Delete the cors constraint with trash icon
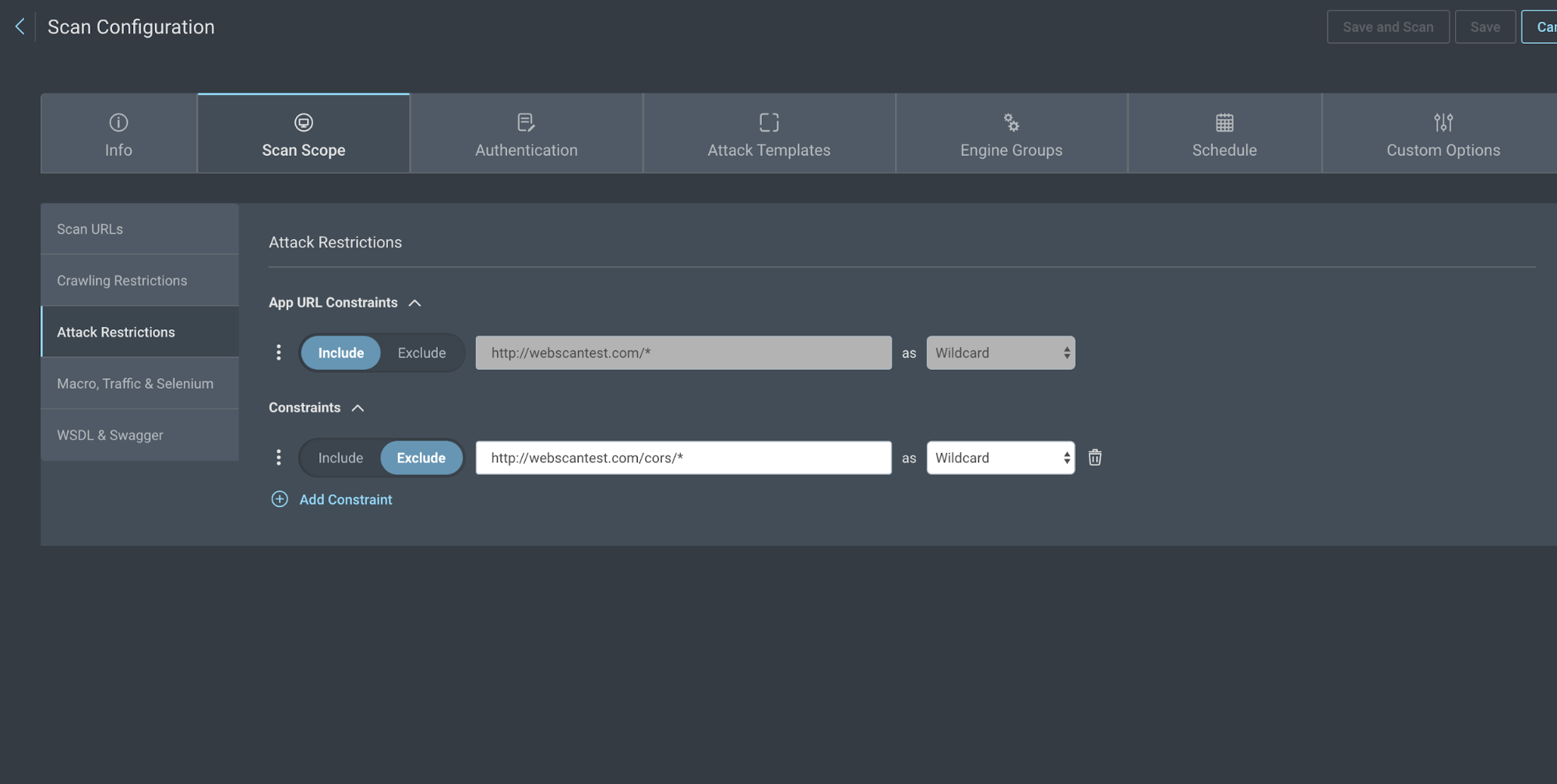1557x784 pixels. (1094, 458)
